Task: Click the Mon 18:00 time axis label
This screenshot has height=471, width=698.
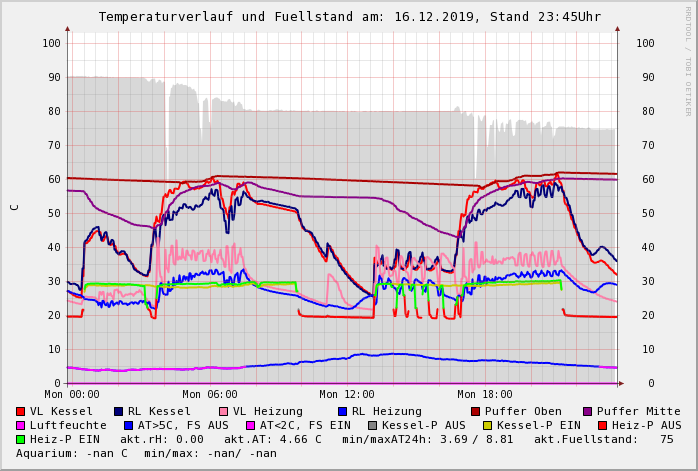Action: (x=484, y=394)
